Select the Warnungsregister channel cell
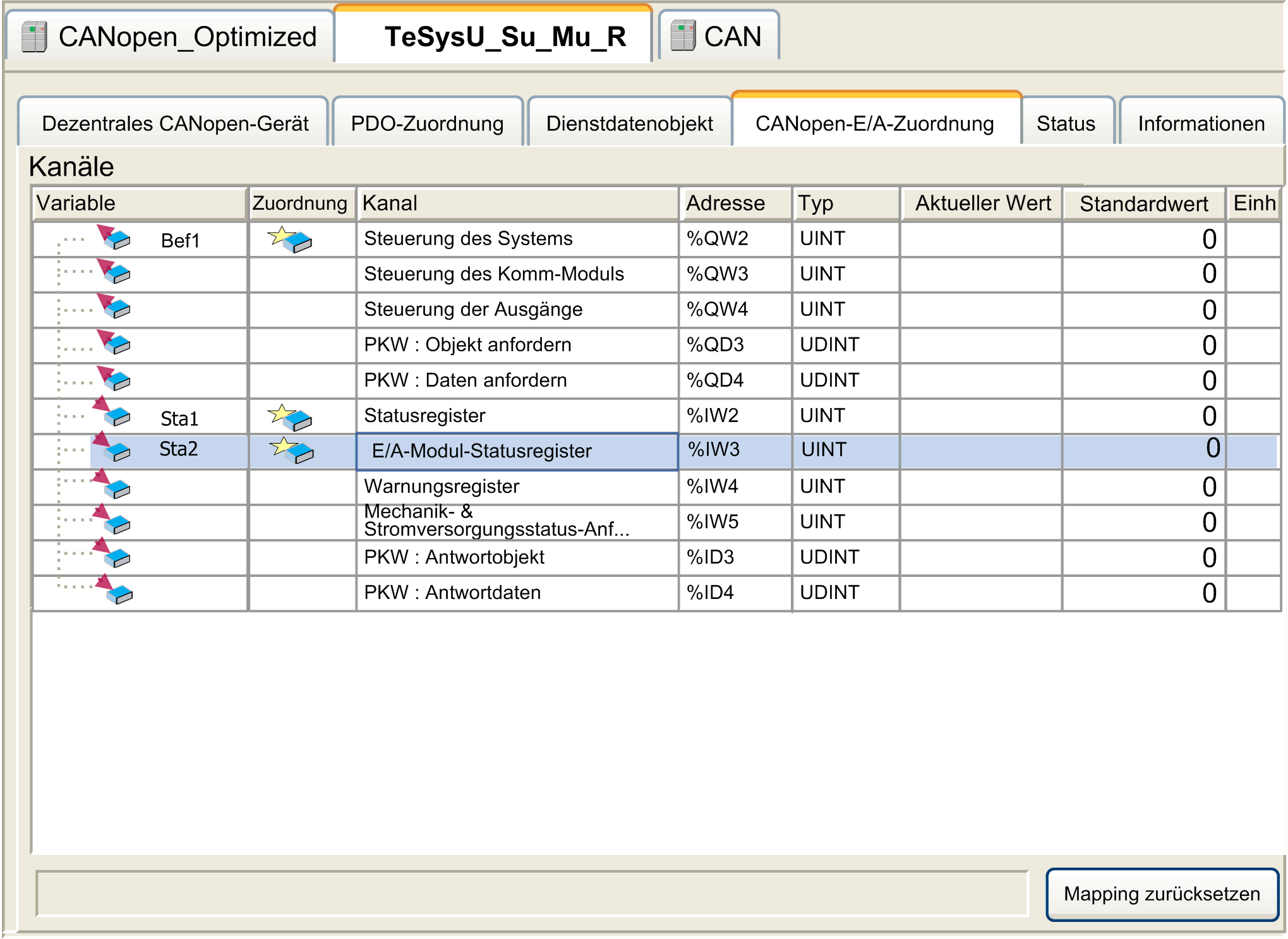Screen dimensions: 1288x939 point(517,487)
